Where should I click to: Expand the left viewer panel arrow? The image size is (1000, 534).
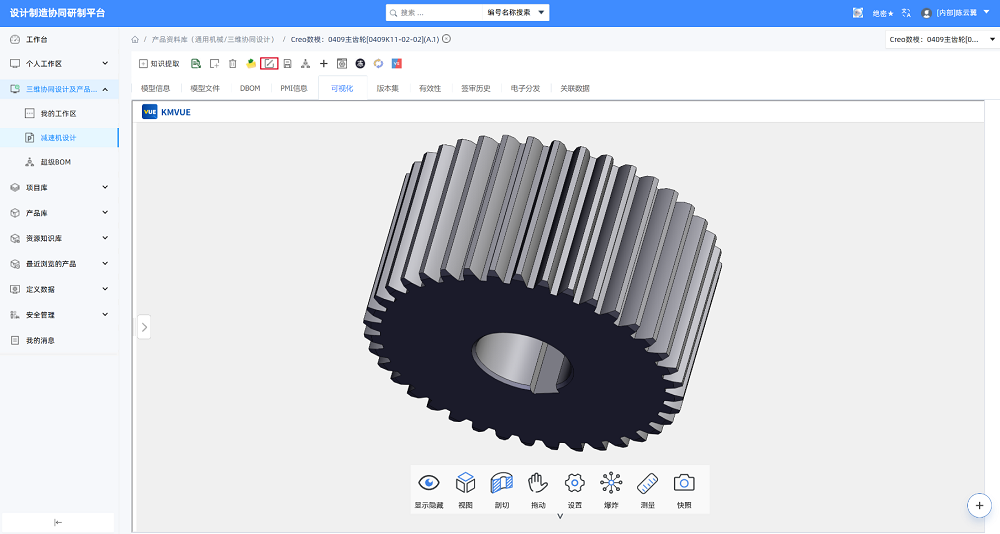[144, 327]
